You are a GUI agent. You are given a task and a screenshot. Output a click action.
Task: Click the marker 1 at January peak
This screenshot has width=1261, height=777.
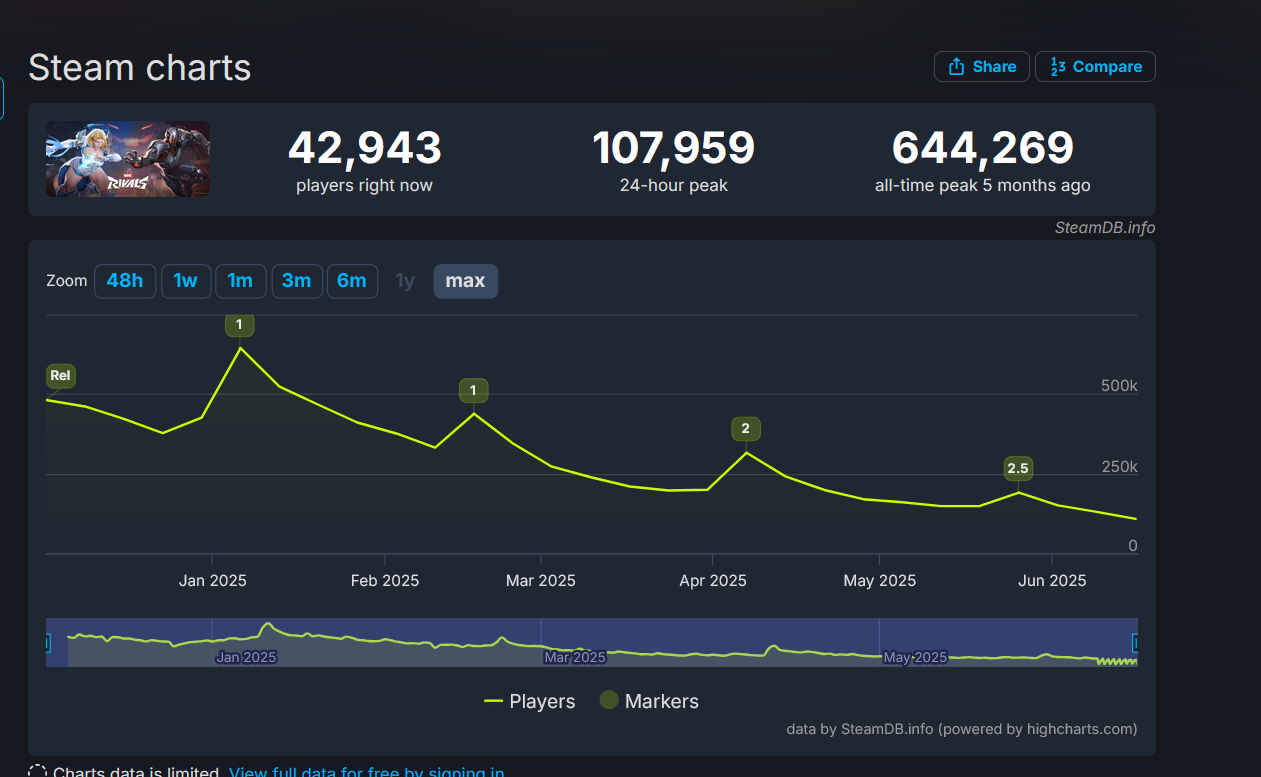coord(239,324)
